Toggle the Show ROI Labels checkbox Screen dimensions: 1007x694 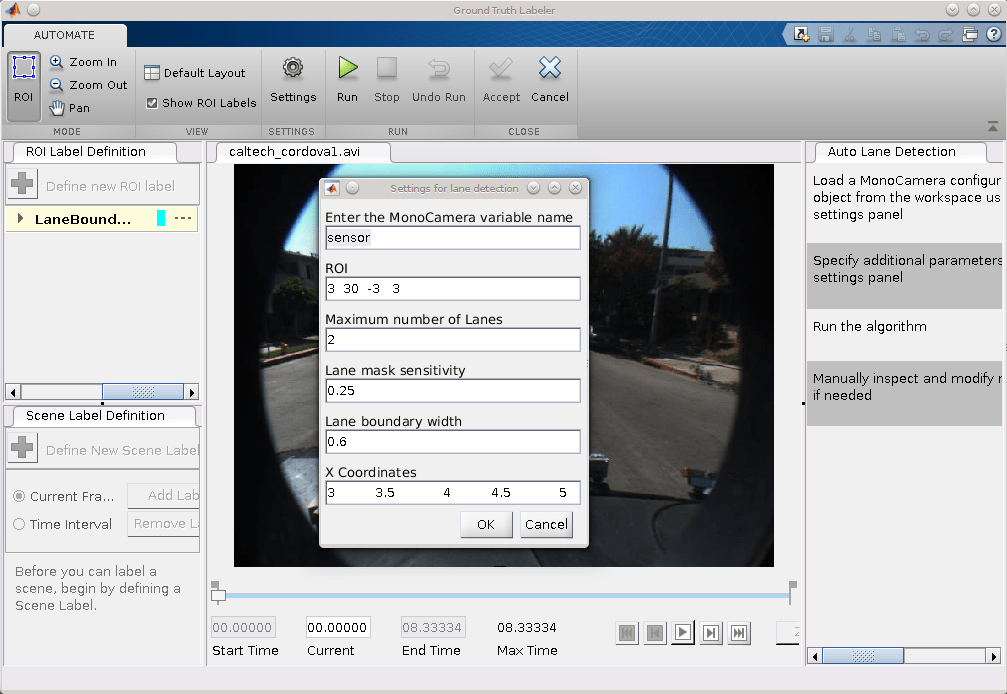[x=152, y=103]
